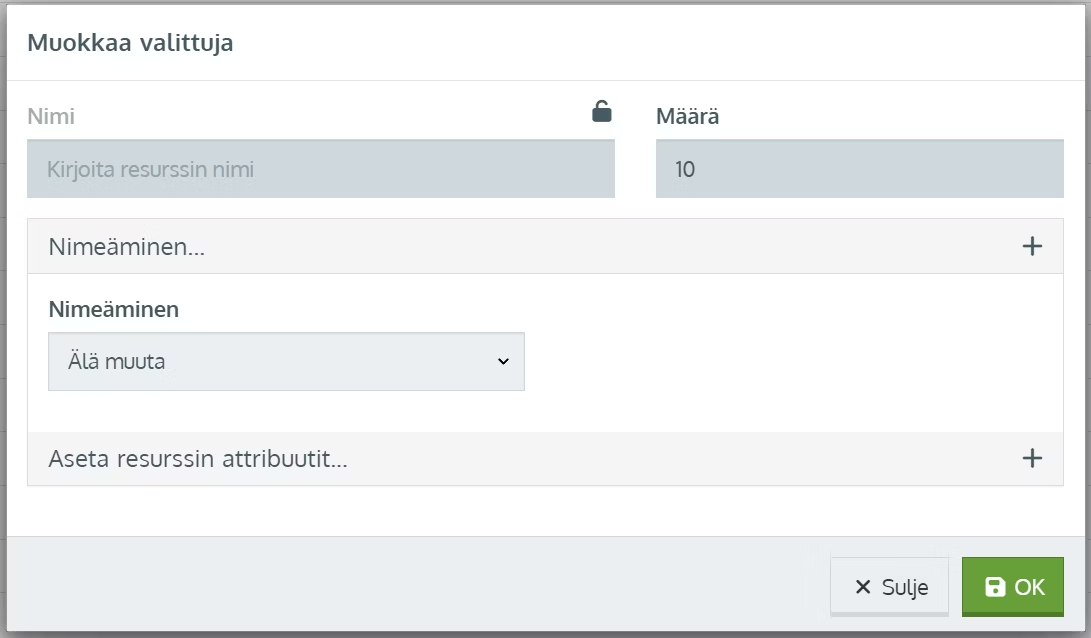The width and height of the screenshot is (1091, 638).
Task: Click the plus icon on Nimeäminen... row
Action: coord(1032,246)
